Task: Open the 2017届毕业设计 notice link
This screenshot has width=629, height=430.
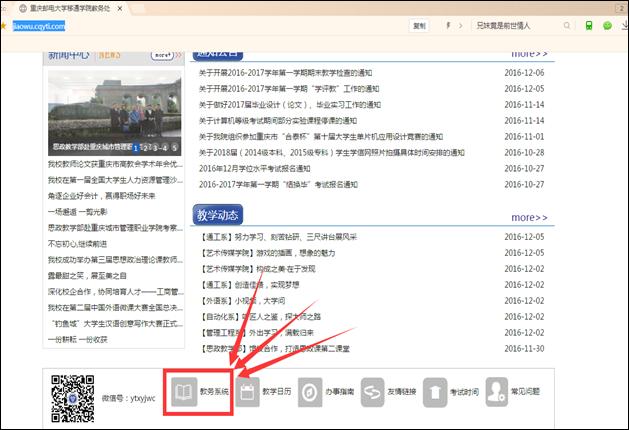Action: tap(289, 104)
